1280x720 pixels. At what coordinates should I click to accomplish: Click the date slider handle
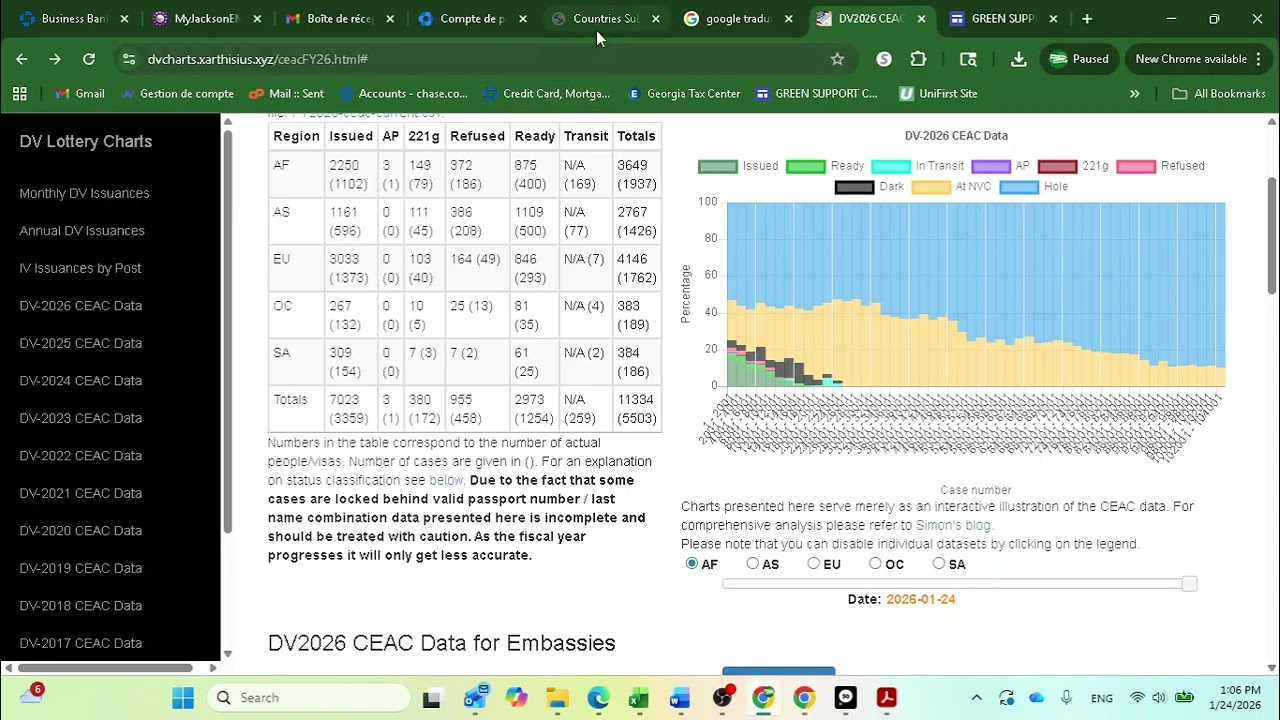(1189, 583)
